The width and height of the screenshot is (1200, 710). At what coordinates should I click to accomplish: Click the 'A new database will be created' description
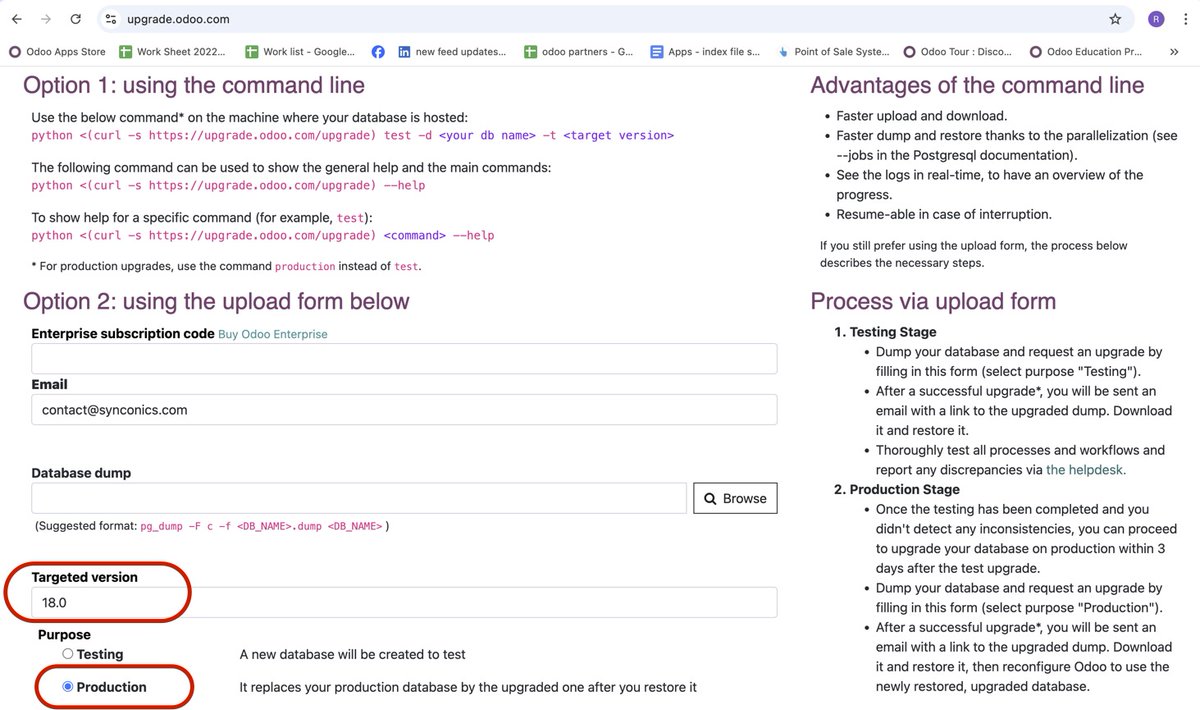[353, 654]
